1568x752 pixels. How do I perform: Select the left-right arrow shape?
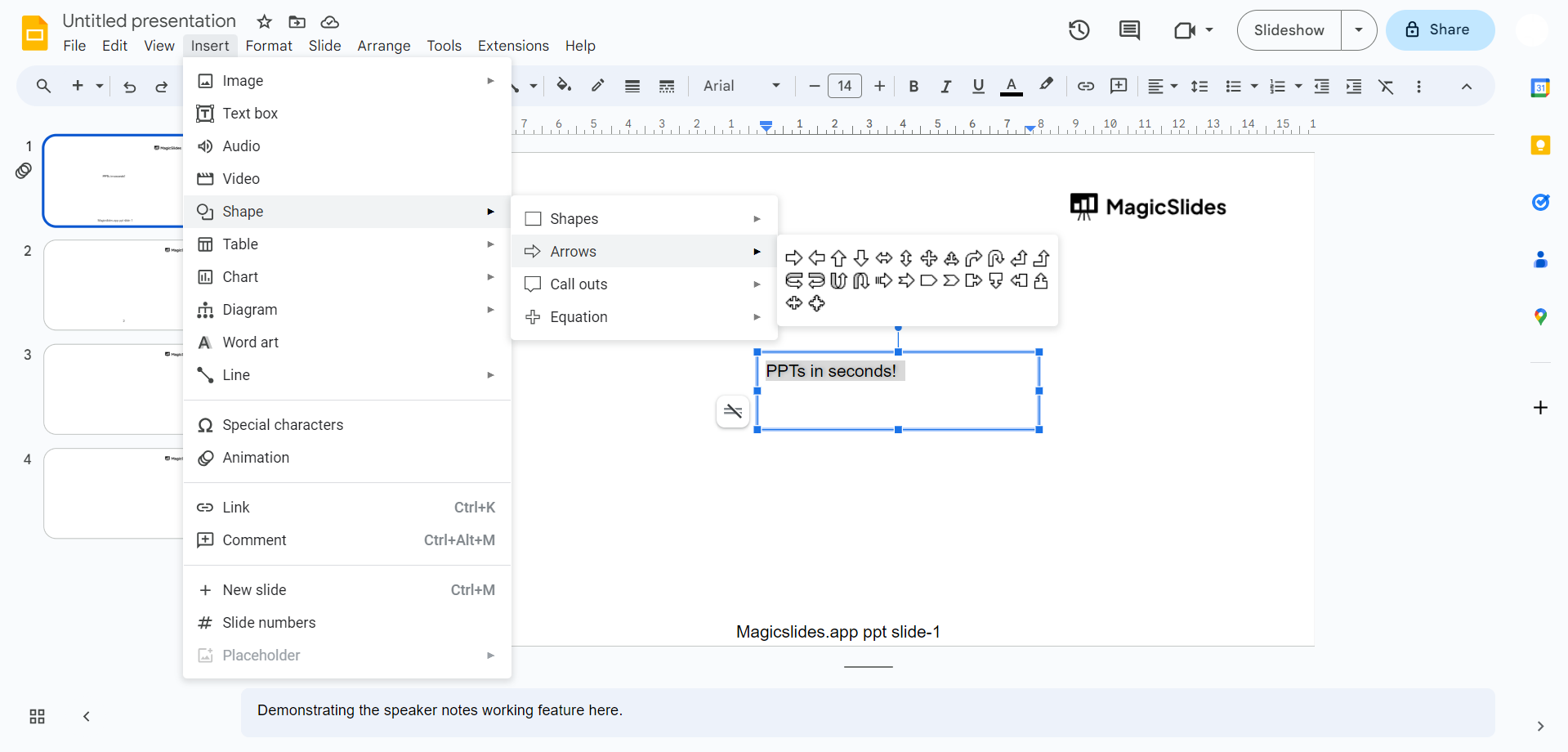pos(884,258)
